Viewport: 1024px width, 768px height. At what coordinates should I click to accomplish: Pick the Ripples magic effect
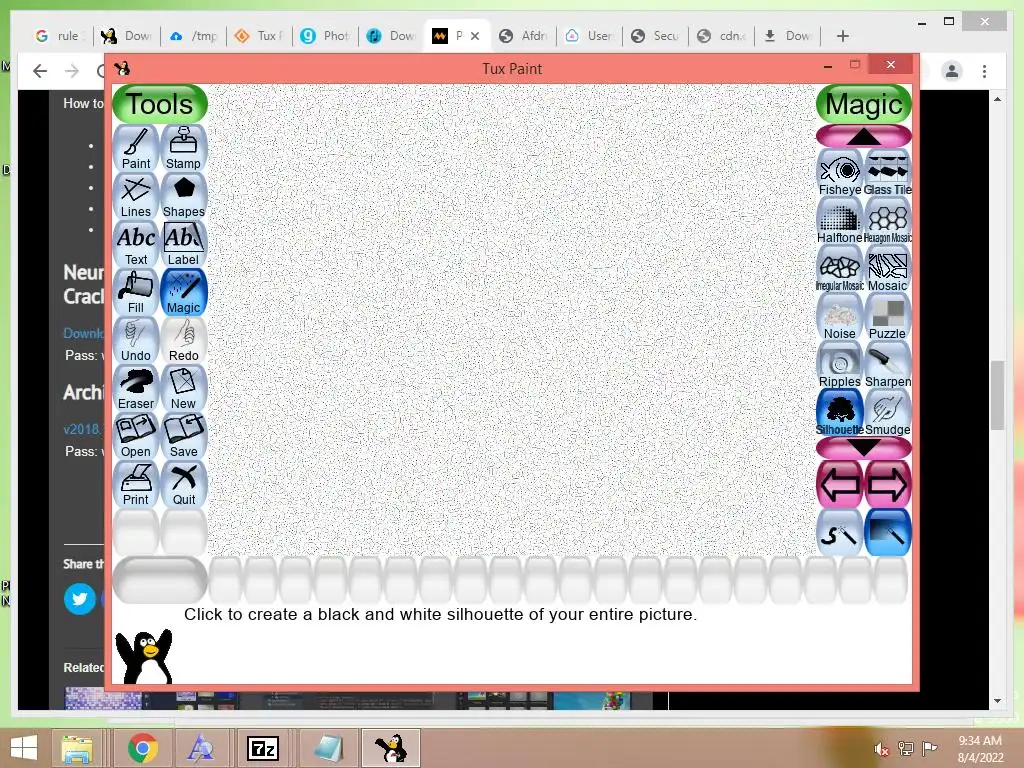tap(840, 365)
